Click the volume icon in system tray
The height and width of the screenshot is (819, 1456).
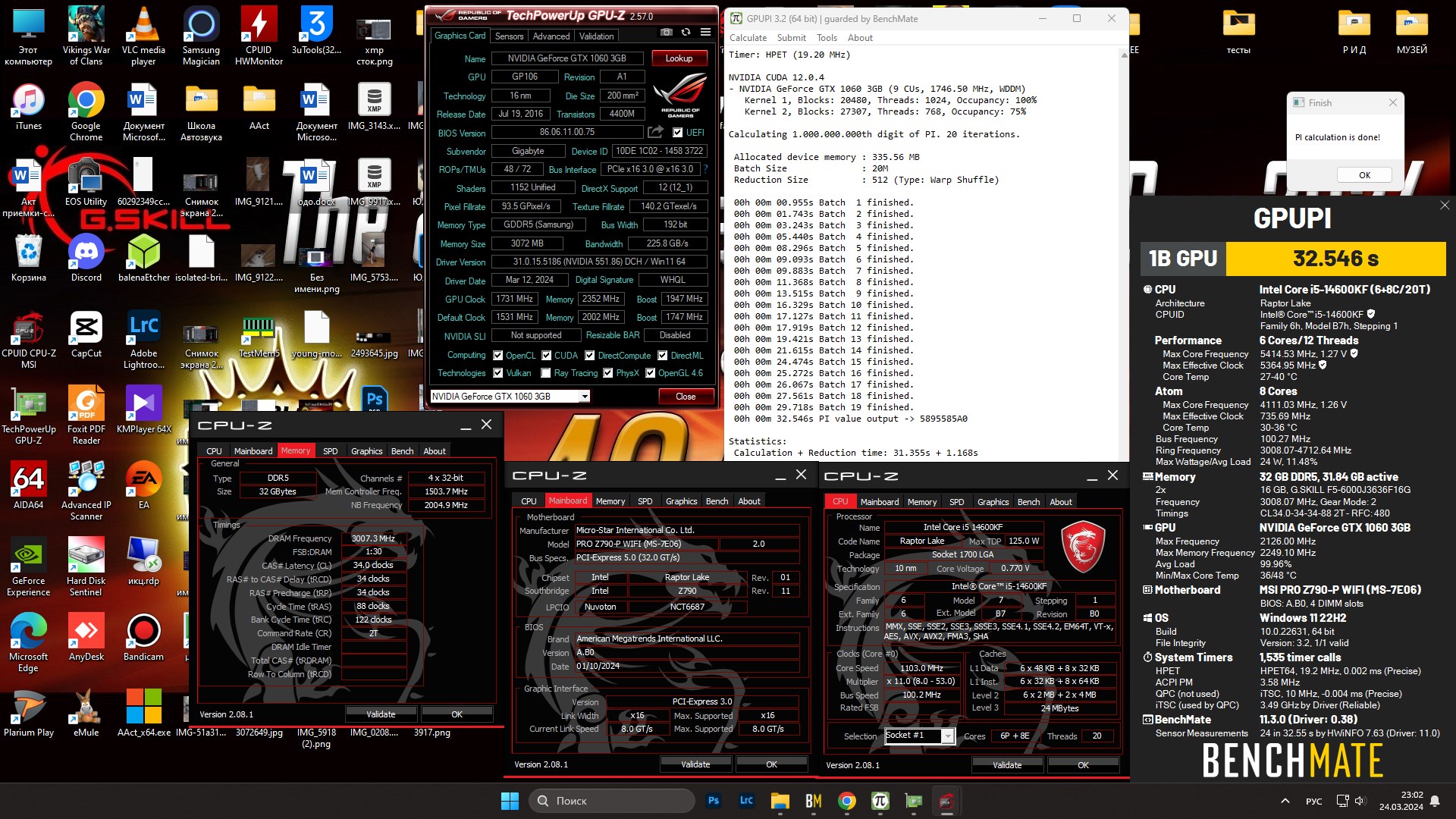pyautogui.click(x=1359, y=801)
